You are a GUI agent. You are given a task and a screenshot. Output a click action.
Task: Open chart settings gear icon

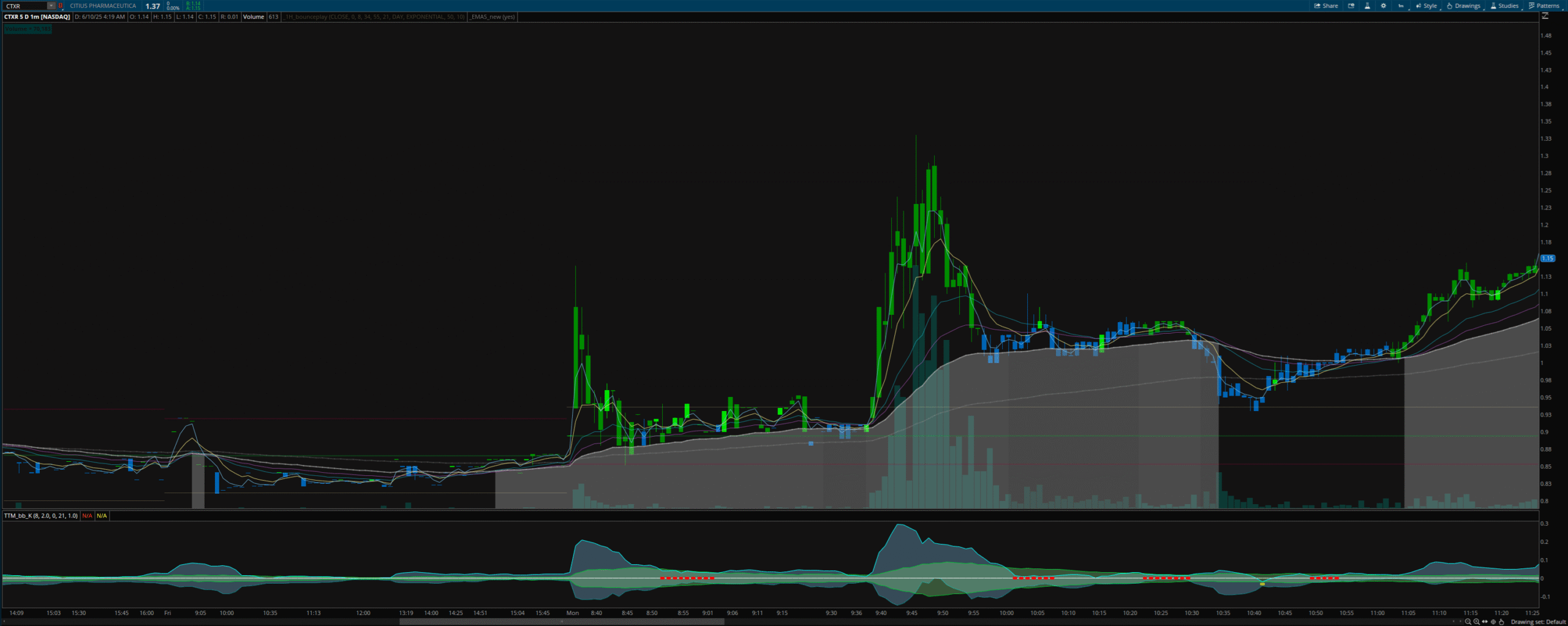1383,6
